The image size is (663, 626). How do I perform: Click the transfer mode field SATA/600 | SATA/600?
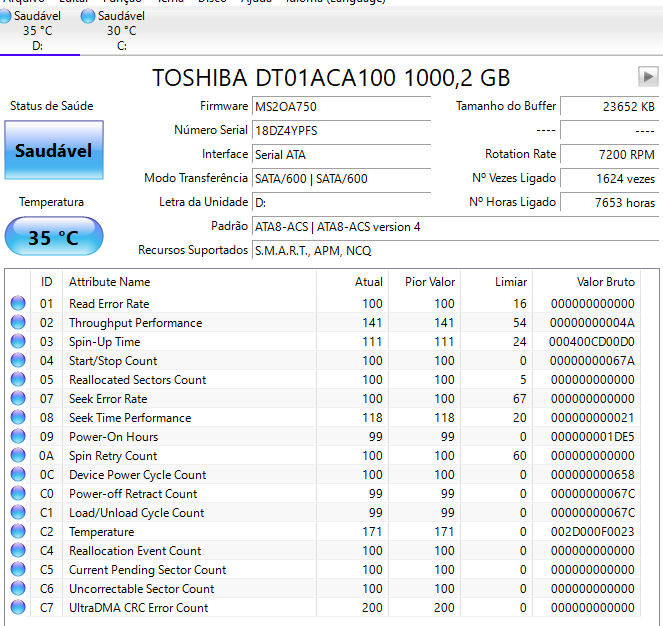(341, 178)
